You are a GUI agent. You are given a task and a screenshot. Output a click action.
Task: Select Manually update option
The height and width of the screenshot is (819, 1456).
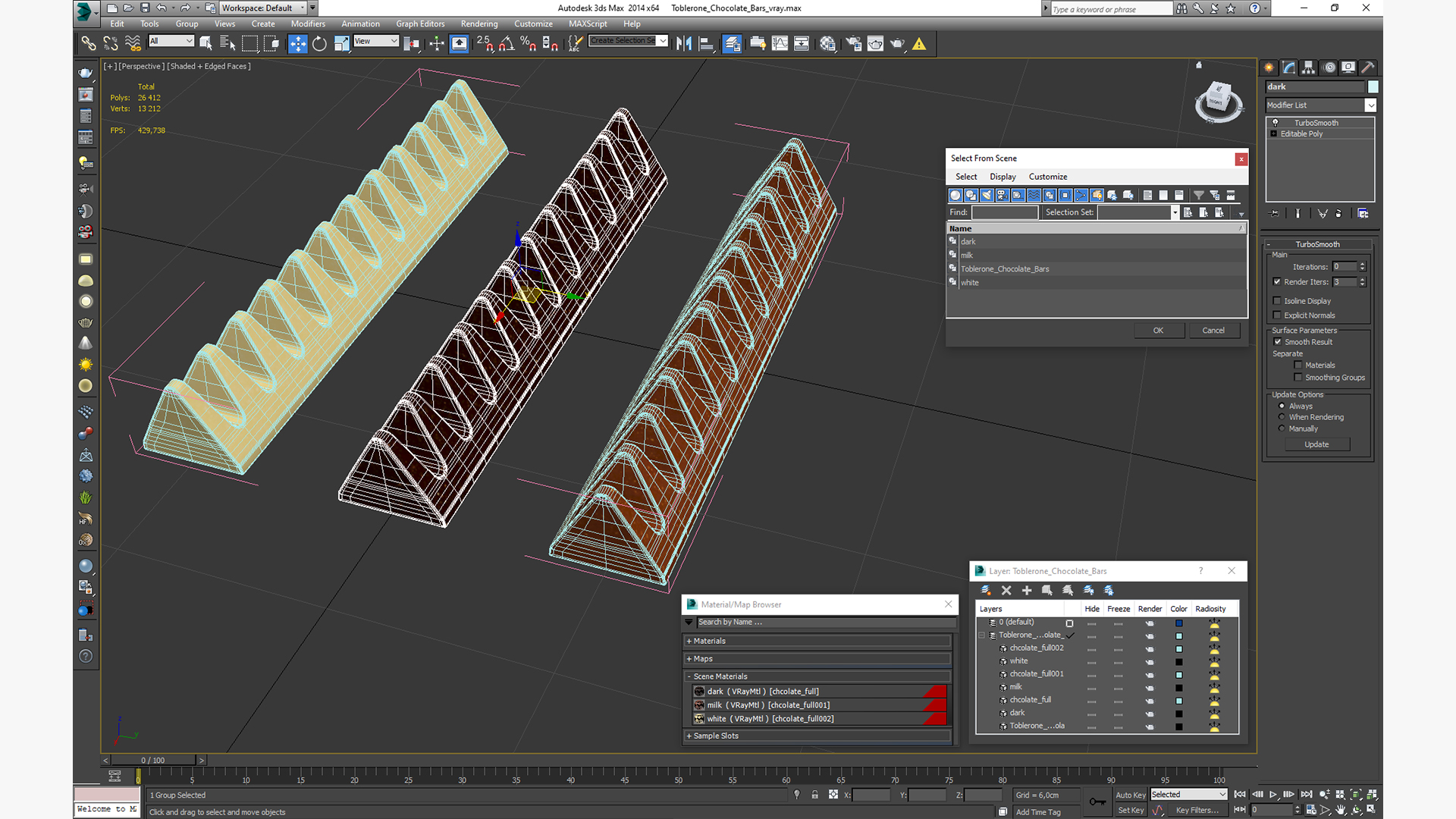1282,428
